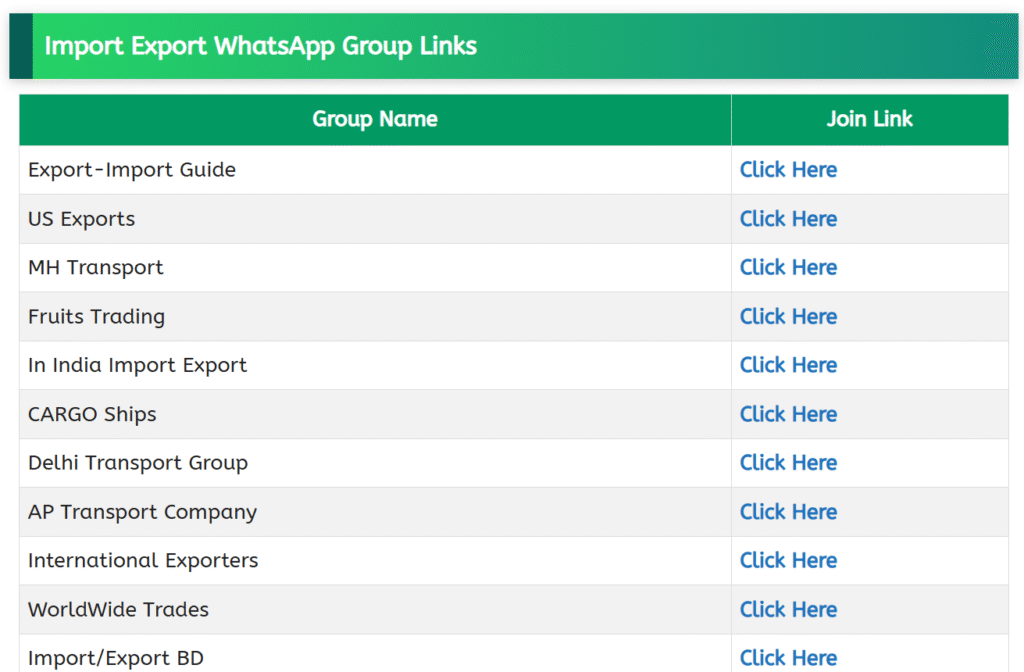Screen dimensions: 1024x672
Task: Open the Fruits Trading Click Here link
Action: click(x=788, y=316)
